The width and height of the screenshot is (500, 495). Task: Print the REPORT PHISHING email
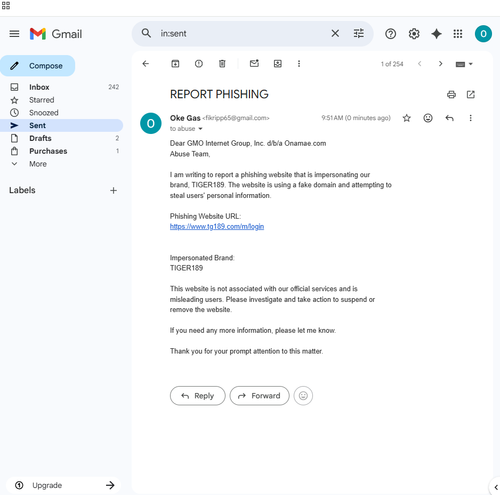point(451,95)
